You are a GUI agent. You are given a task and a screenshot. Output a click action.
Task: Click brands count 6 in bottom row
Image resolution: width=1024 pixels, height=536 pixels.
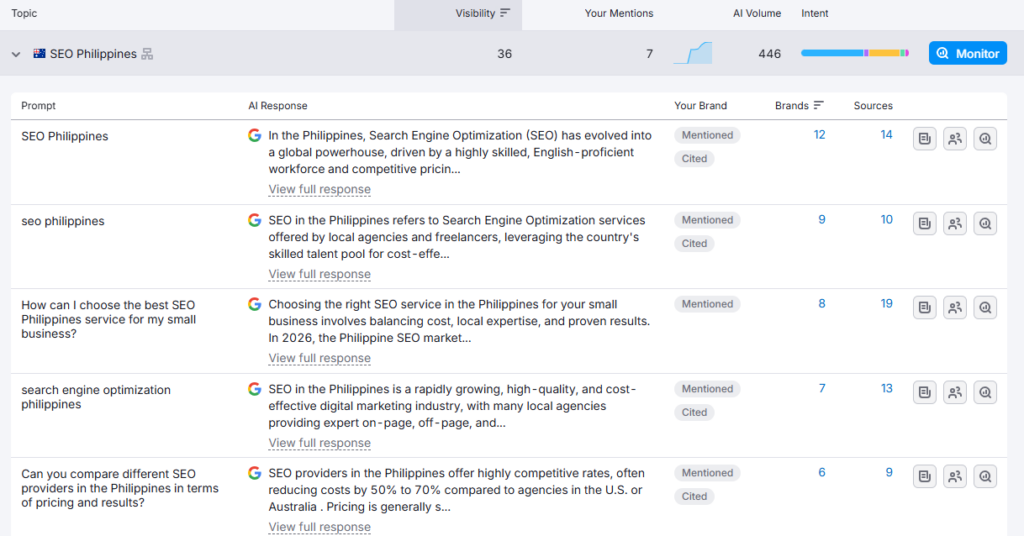tap(822, 472)
